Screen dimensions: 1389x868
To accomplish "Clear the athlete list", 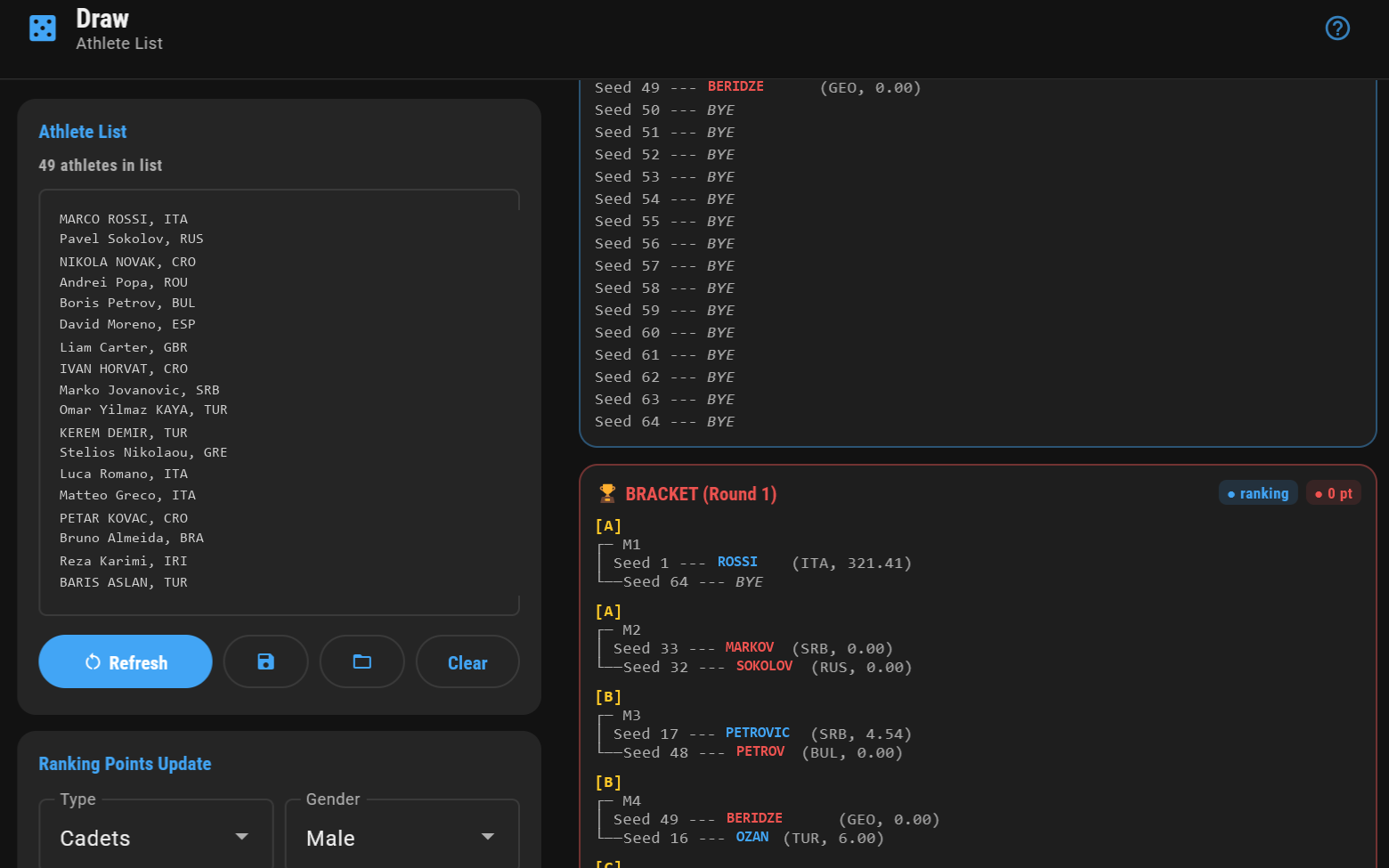I will (467, 661).
